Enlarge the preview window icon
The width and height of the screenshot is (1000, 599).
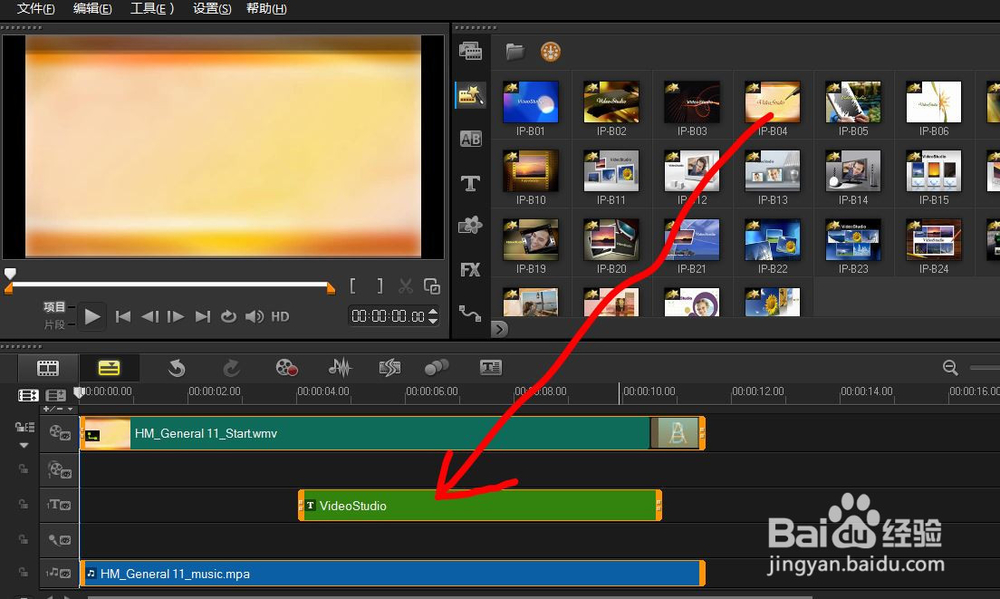pos(432,286)
